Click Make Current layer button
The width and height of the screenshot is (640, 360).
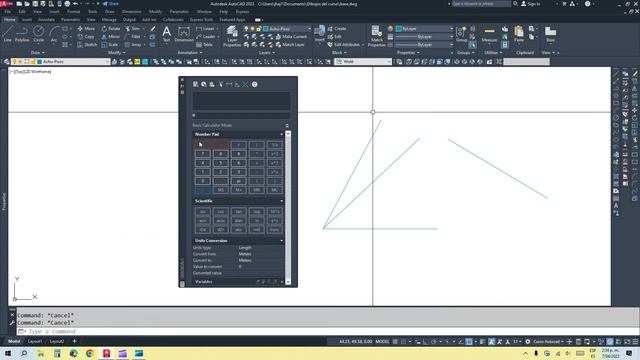pyautogui.click(x=291, y=37)
